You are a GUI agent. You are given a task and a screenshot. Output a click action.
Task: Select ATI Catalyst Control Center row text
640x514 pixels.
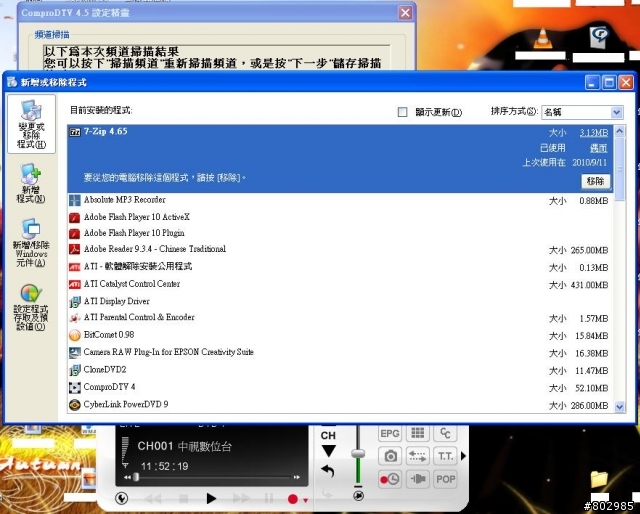[132, 284]
